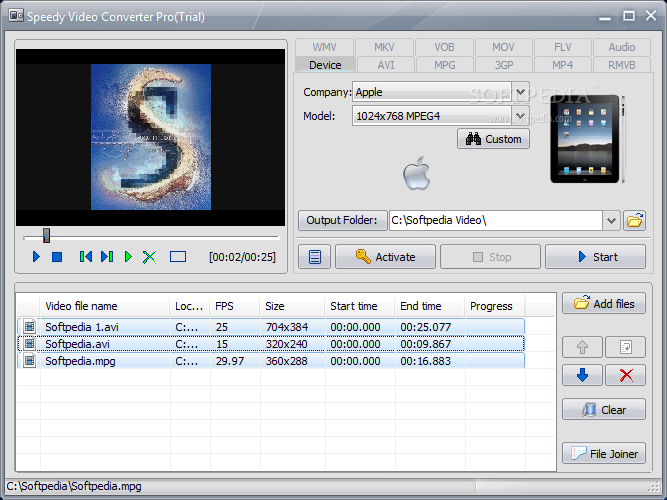Expand the Model dropdown arrow

pyautogui.click(x=520, y=116)
